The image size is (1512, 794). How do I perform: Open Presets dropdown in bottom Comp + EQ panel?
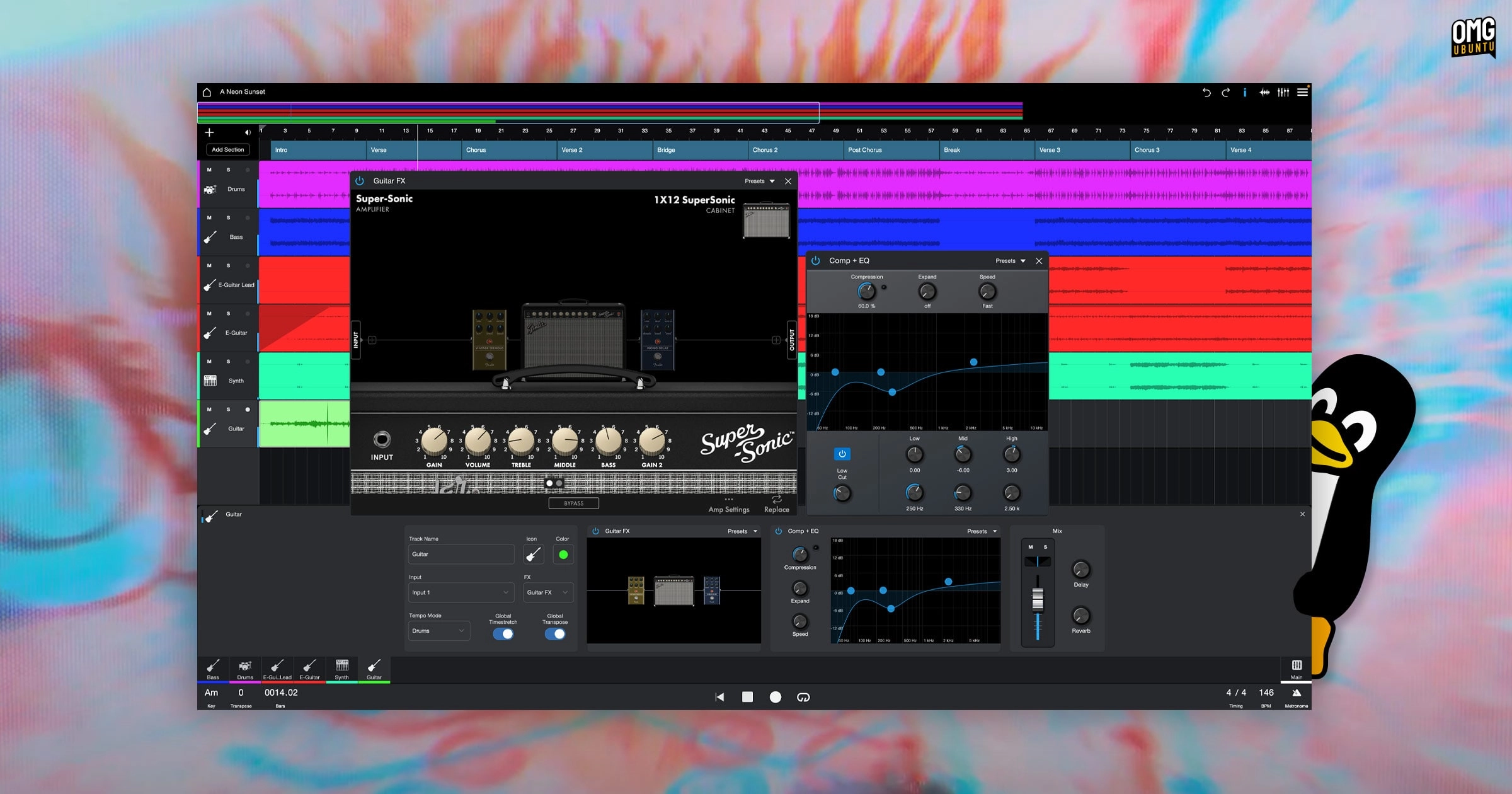tap(982, 531)
